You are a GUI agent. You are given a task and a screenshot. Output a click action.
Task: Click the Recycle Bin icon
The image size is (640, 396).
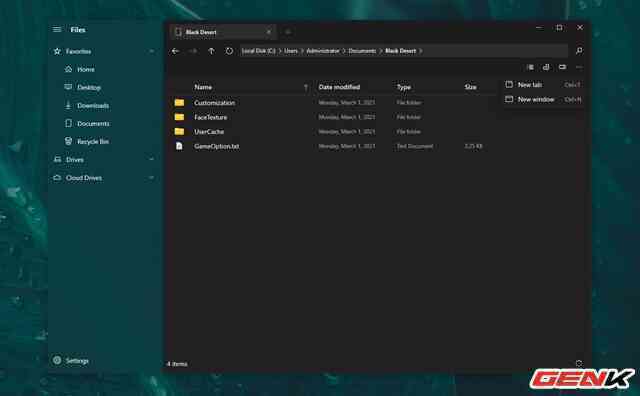[x=68, y=141]
